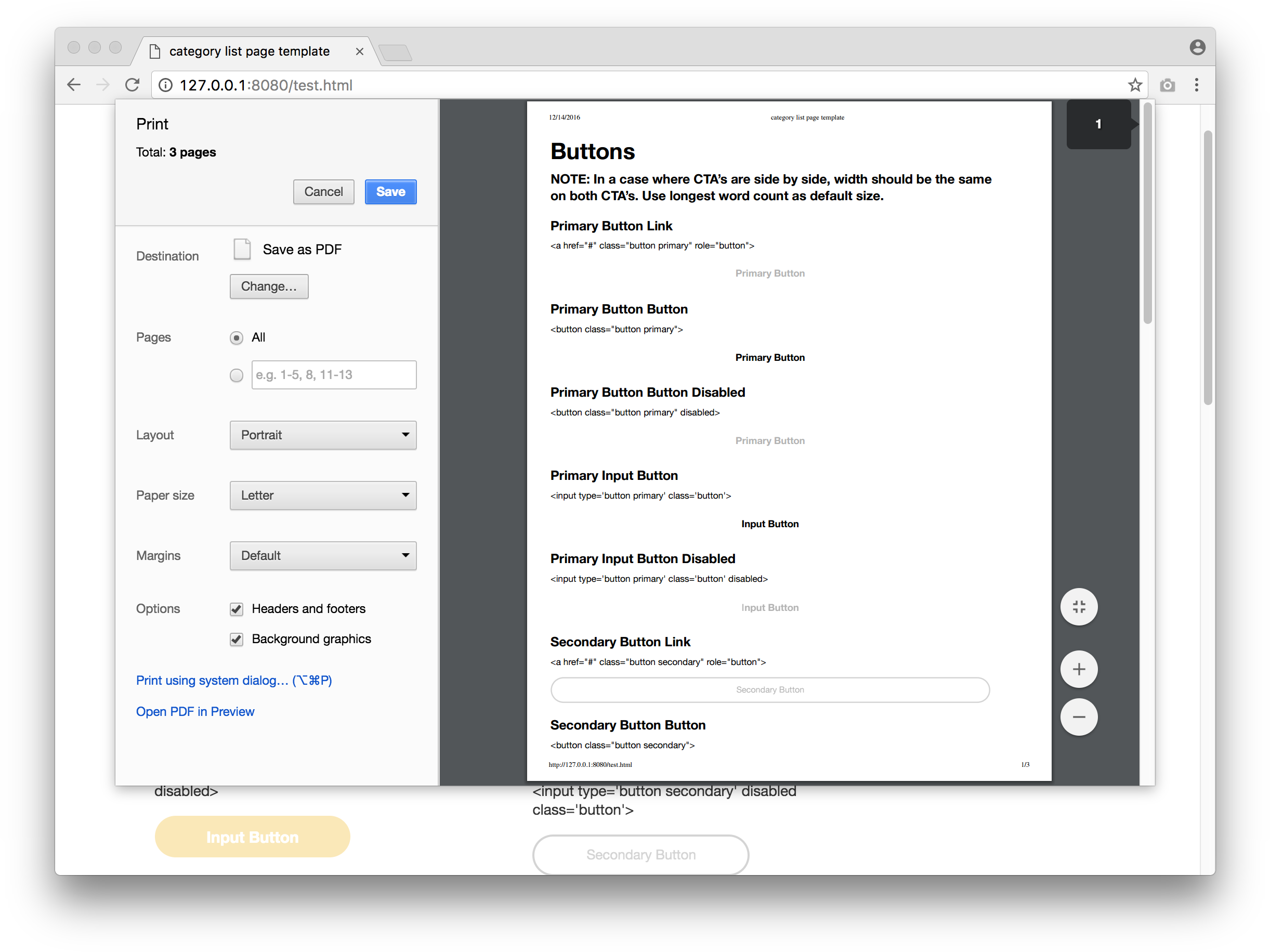Open the Margins Default dropdown
This screenshot has height=952, width=1270.
[x=323, y=556]
